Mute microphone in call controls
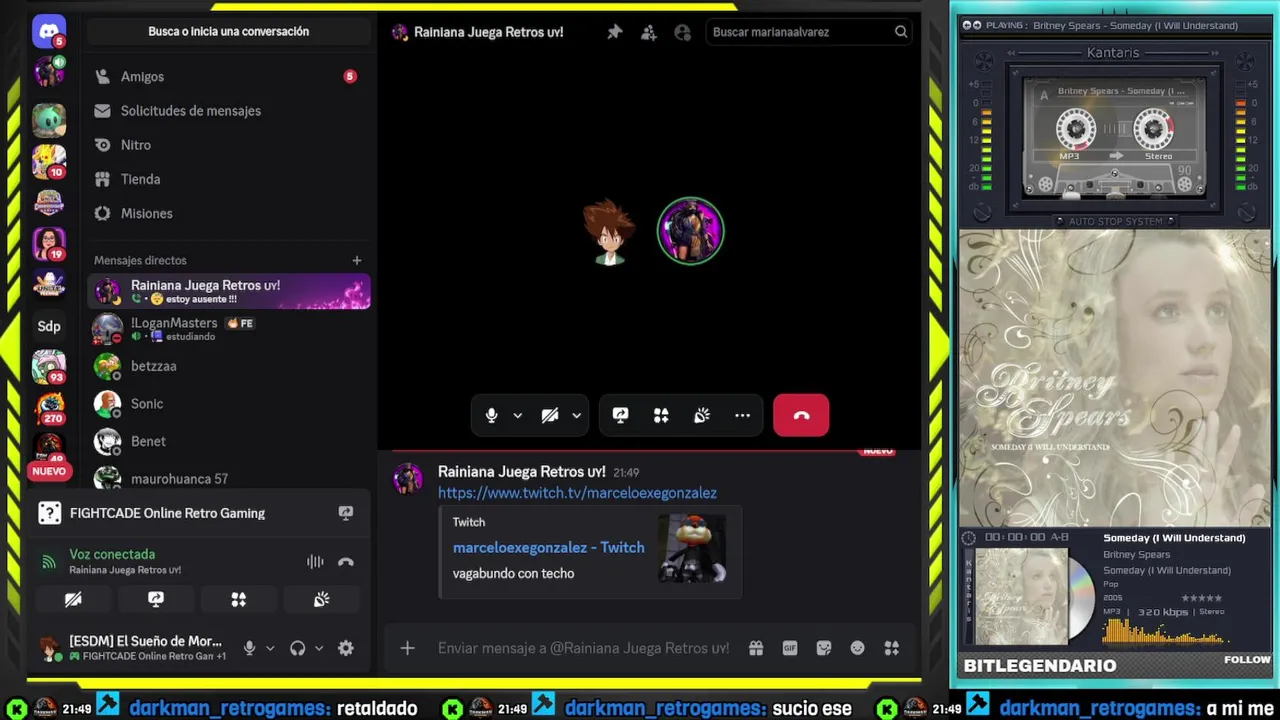 (491, 415)
